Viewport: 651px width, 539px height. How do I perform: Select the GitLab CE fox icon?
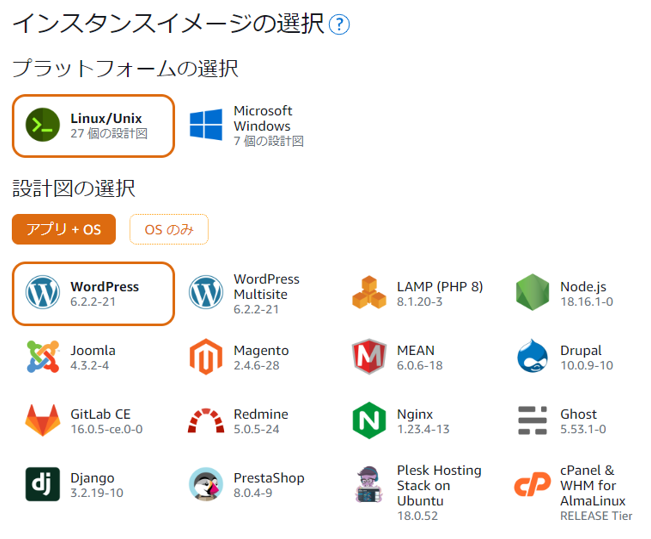point(43,420)
